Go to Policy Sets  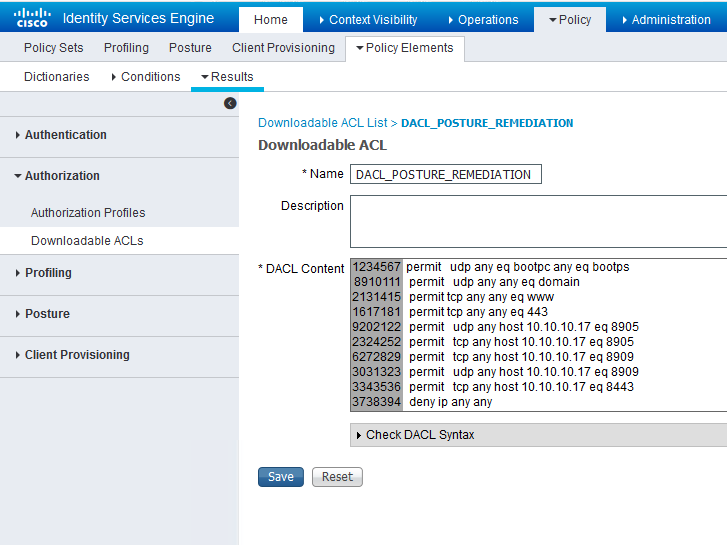tap(53, 48)
